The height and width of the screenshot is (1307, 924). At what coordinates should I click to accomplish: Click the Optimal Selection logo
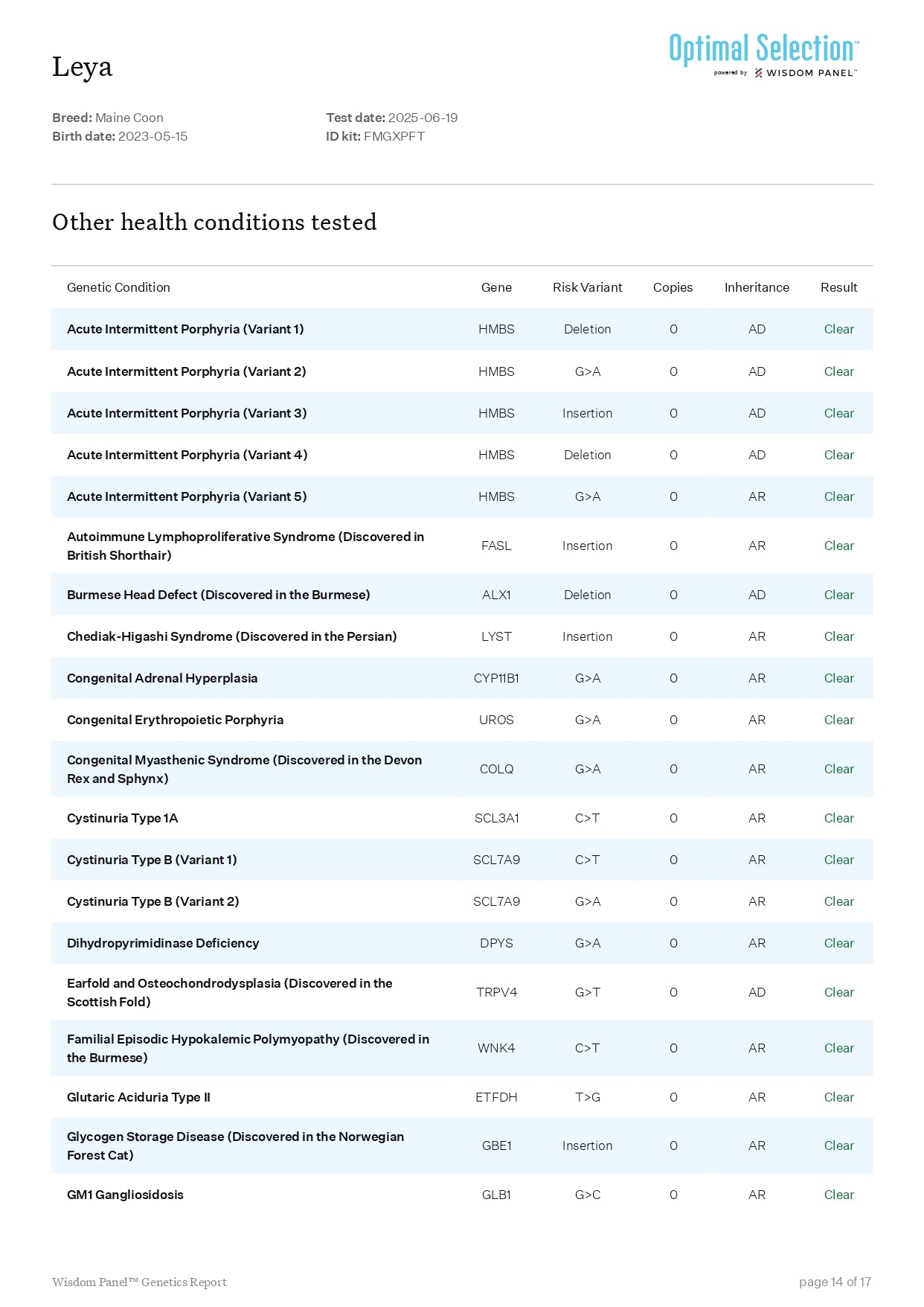pos(763,49)
